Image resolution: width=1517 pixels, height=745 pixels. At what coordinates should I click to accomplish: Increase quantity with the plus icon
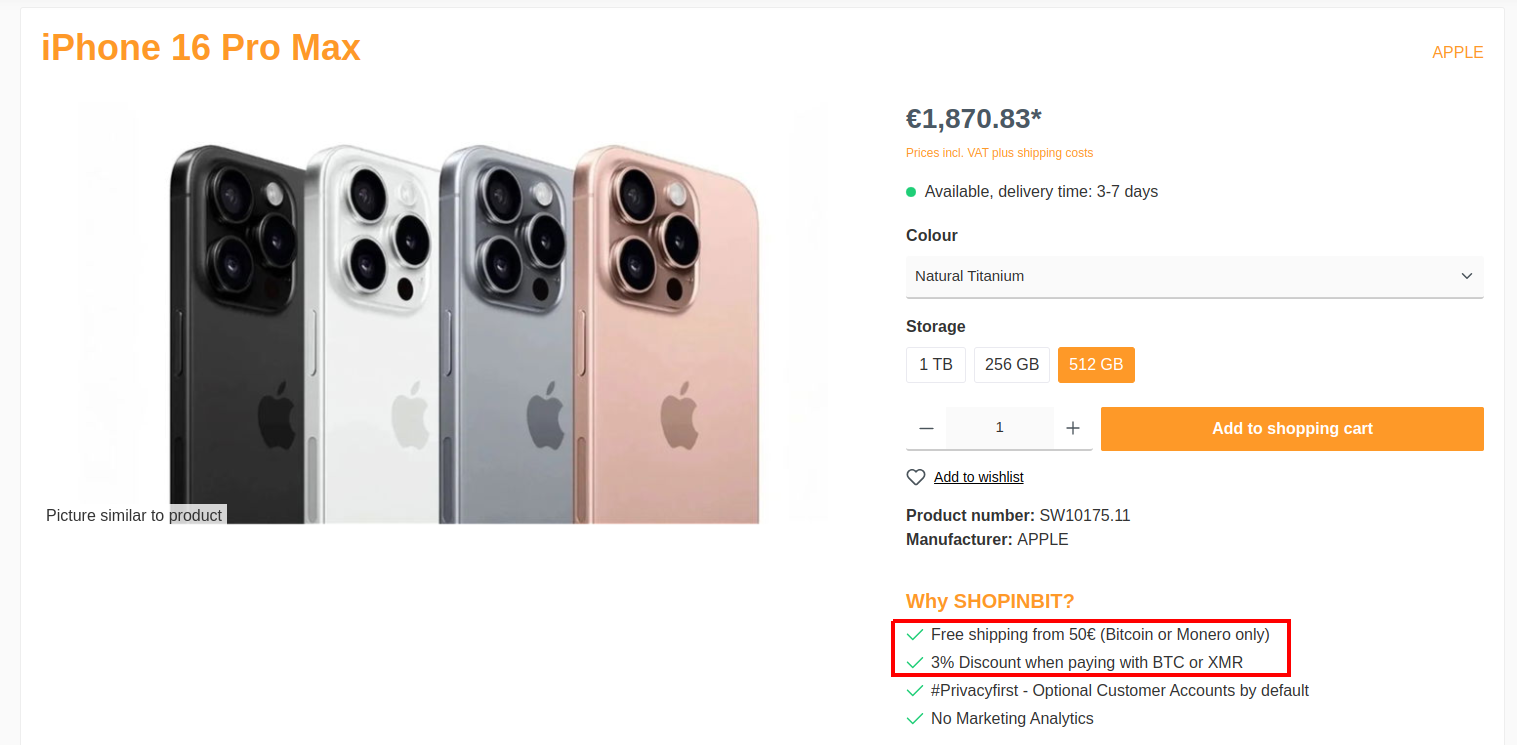pyautogui.click(x=1073, y=428)
